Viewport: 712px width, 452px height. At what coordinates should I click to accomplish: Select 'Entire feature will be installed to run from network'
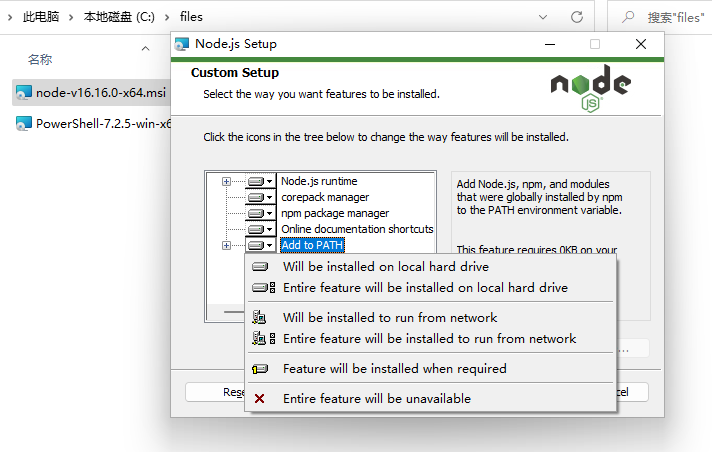pyautogui.click(x=429, y=338)
